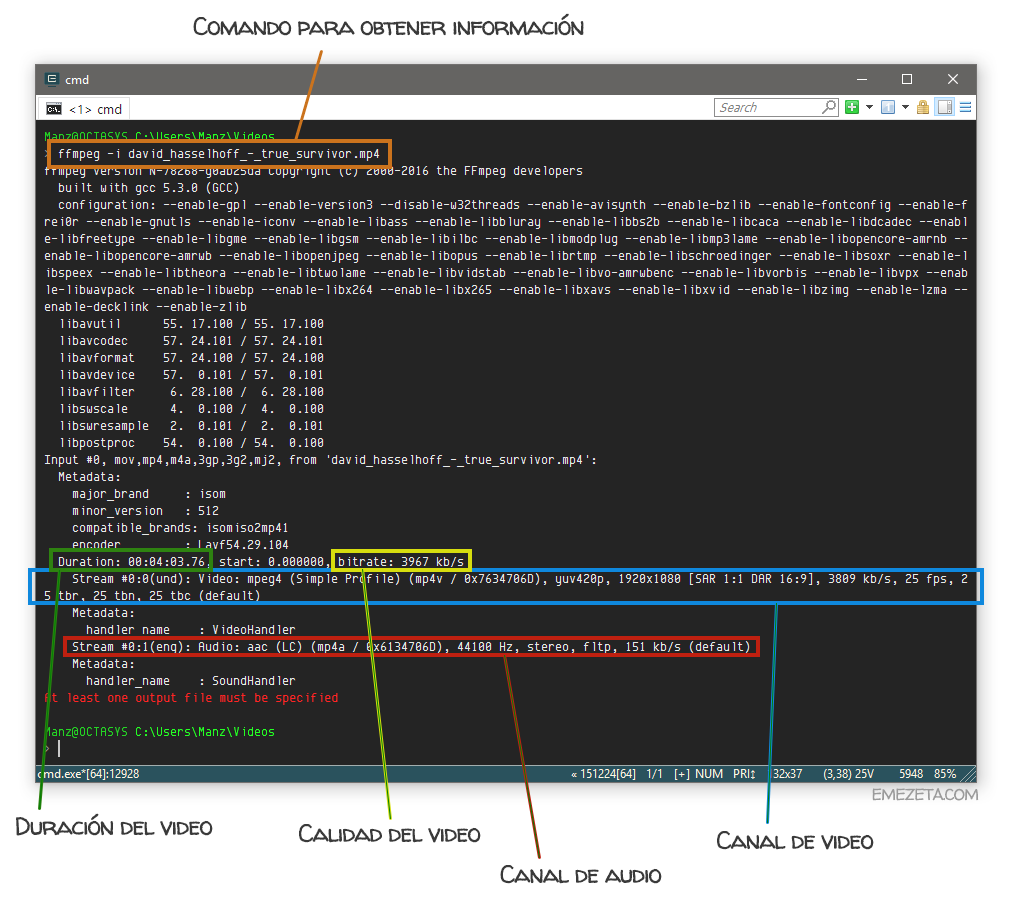
Task: Click the 'ffmpeg -i david_hasselhoff_-_true_survivor.mp4' command line
Action: point(219,154)
